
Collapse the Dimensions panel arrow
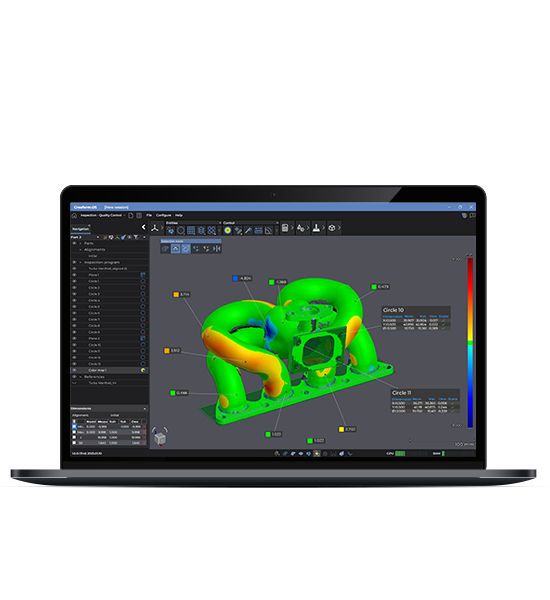[x=145, y=409]
